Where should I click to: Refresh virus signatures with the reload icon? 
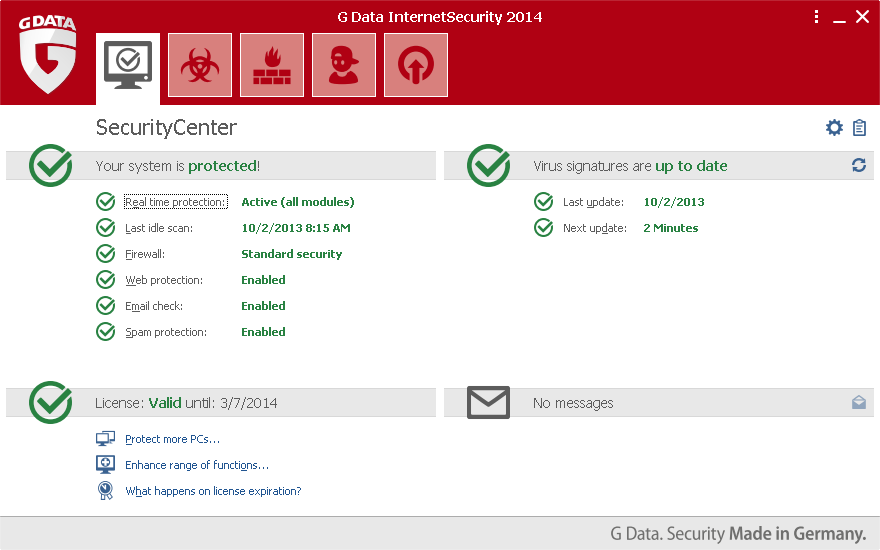(x=858, y=165)
